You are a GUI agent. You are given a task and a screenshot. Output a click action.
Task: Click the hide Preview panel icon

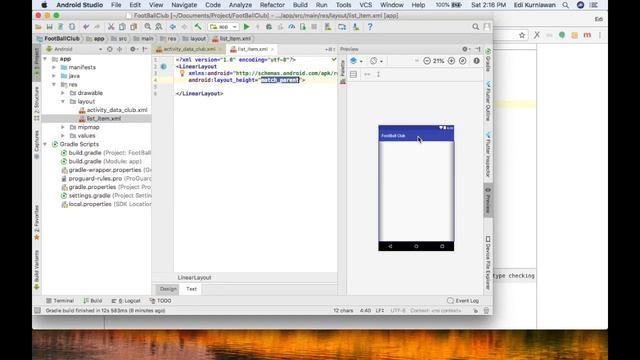[x=478, y=49]
